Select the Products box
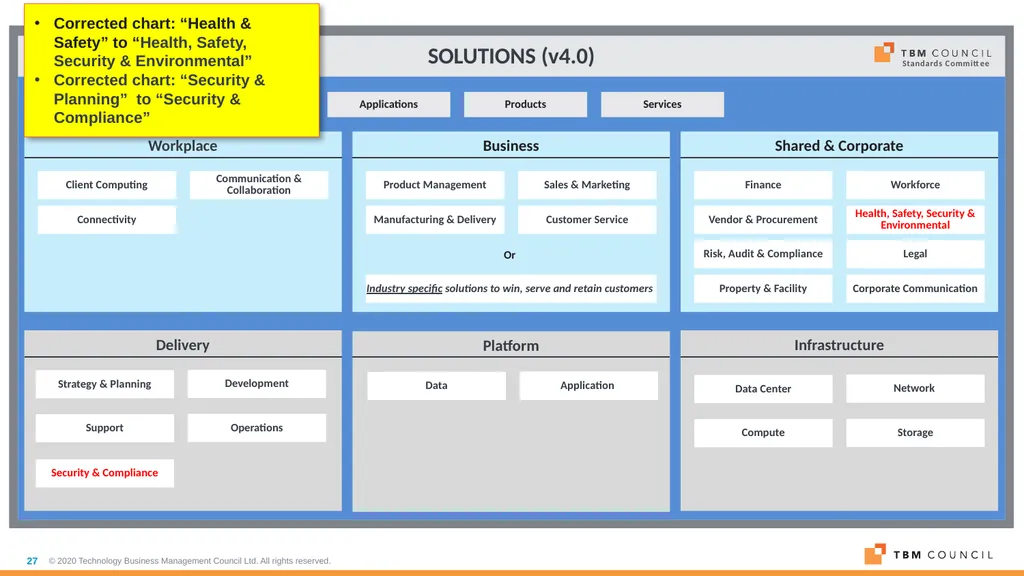This screenshot has width=1024, height=576. [525, 104]
